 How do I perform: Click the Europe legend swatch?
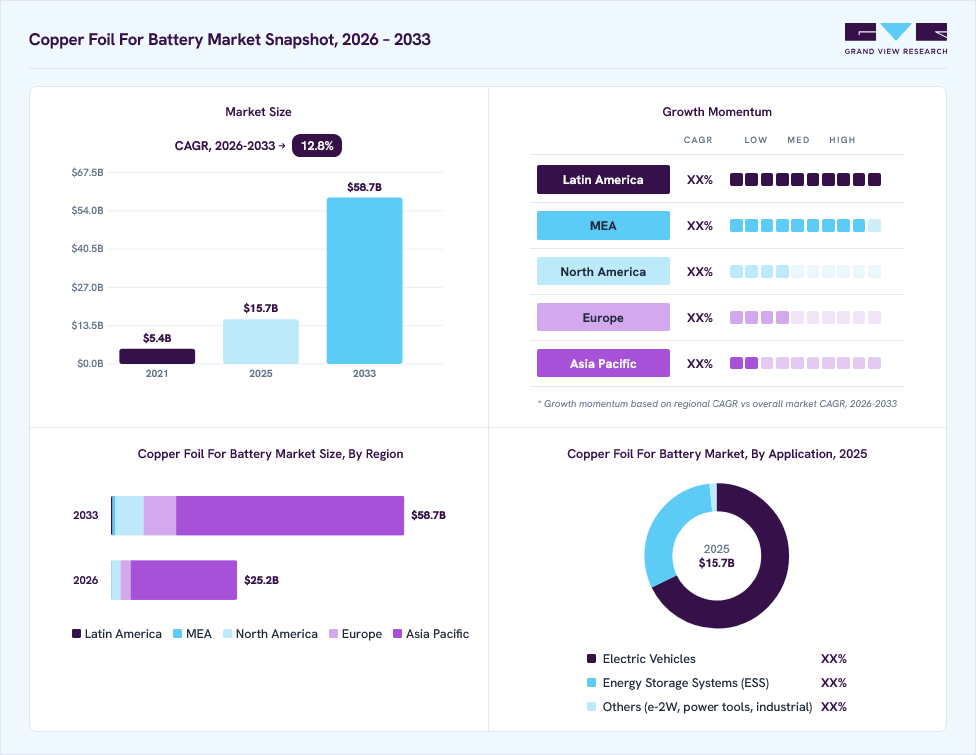pos(334,634)
